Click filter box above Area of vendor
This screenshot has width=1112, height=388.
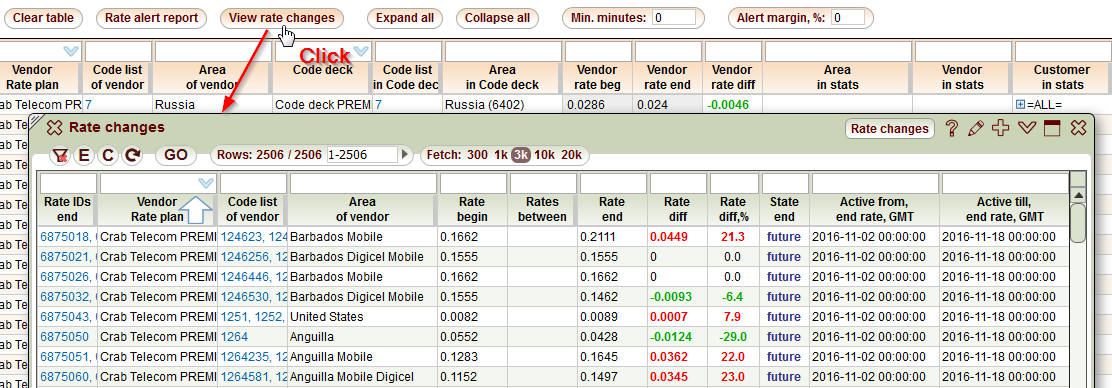[x=362, y=183]
